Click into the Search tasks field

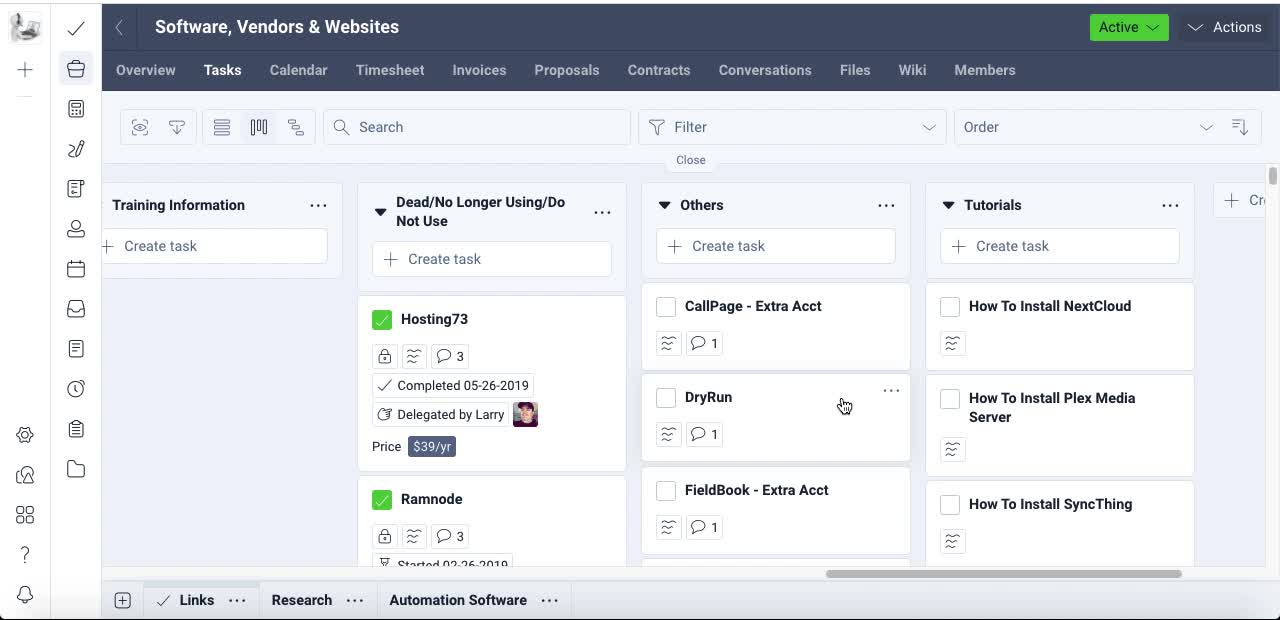pyautogui.click(x=477, y=127)
